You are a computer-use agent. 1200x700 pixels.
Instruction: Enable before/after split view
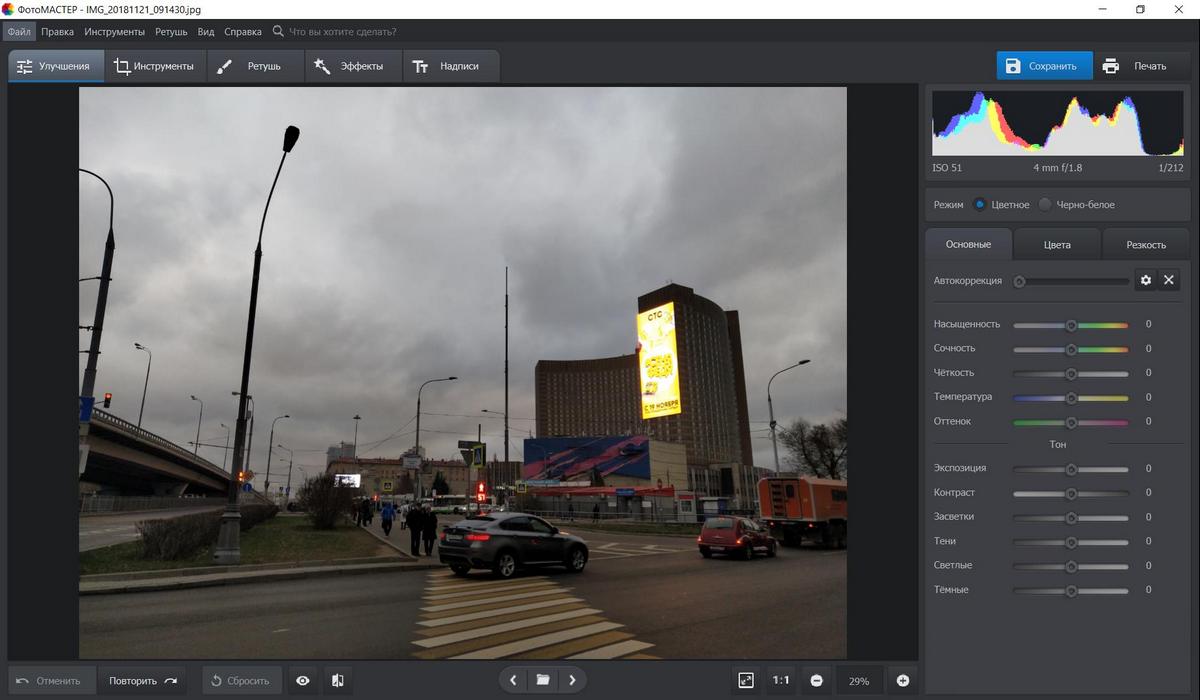click(337, 680)
